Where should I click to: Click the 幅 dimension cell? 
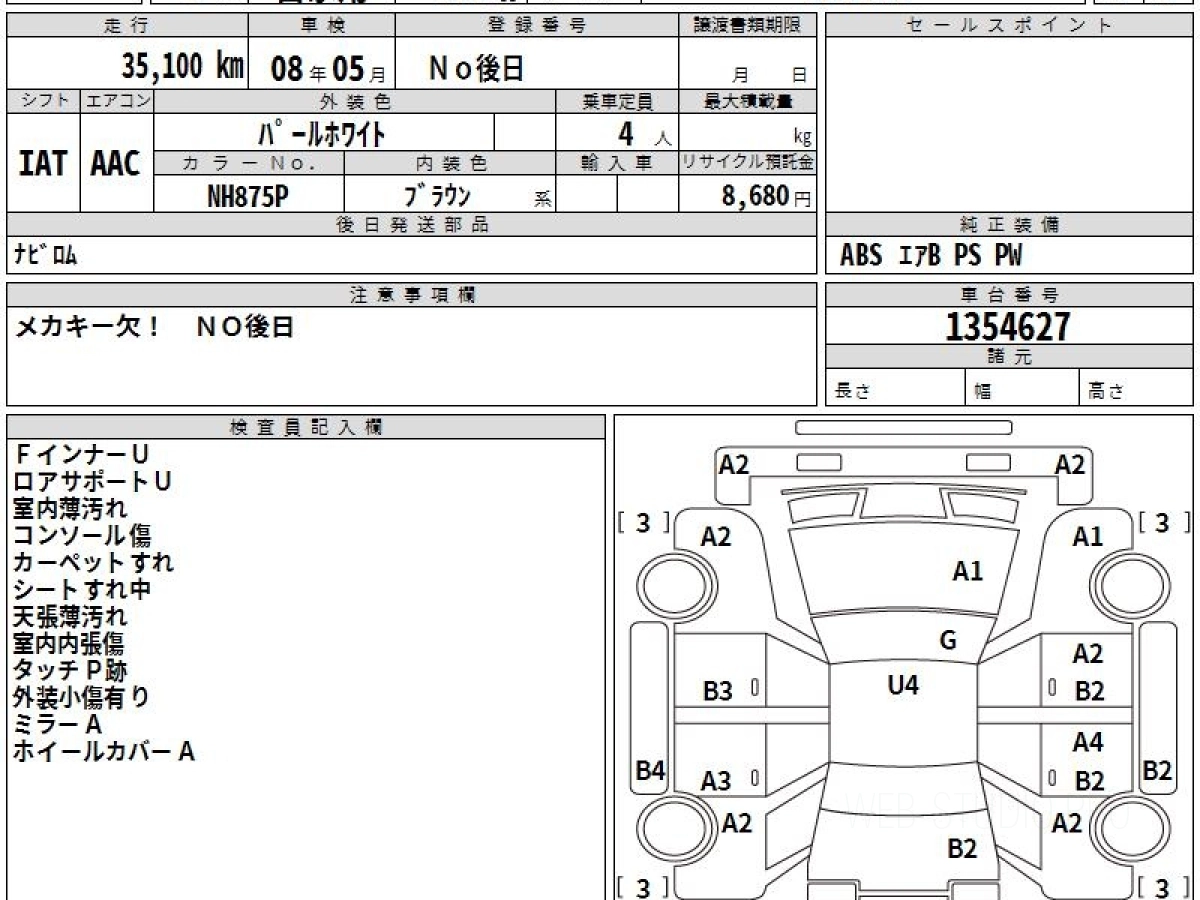[1022, 388]
